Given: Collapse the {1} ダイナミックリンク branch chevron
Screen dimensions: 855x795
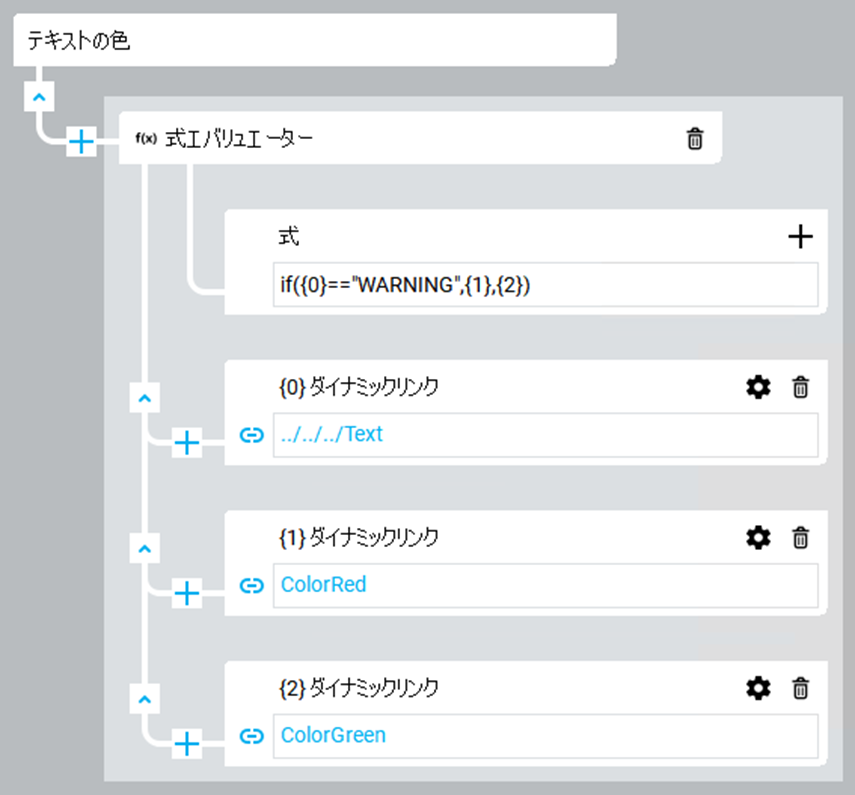Looking at the screenshot, I should click(x=145, y=549).
